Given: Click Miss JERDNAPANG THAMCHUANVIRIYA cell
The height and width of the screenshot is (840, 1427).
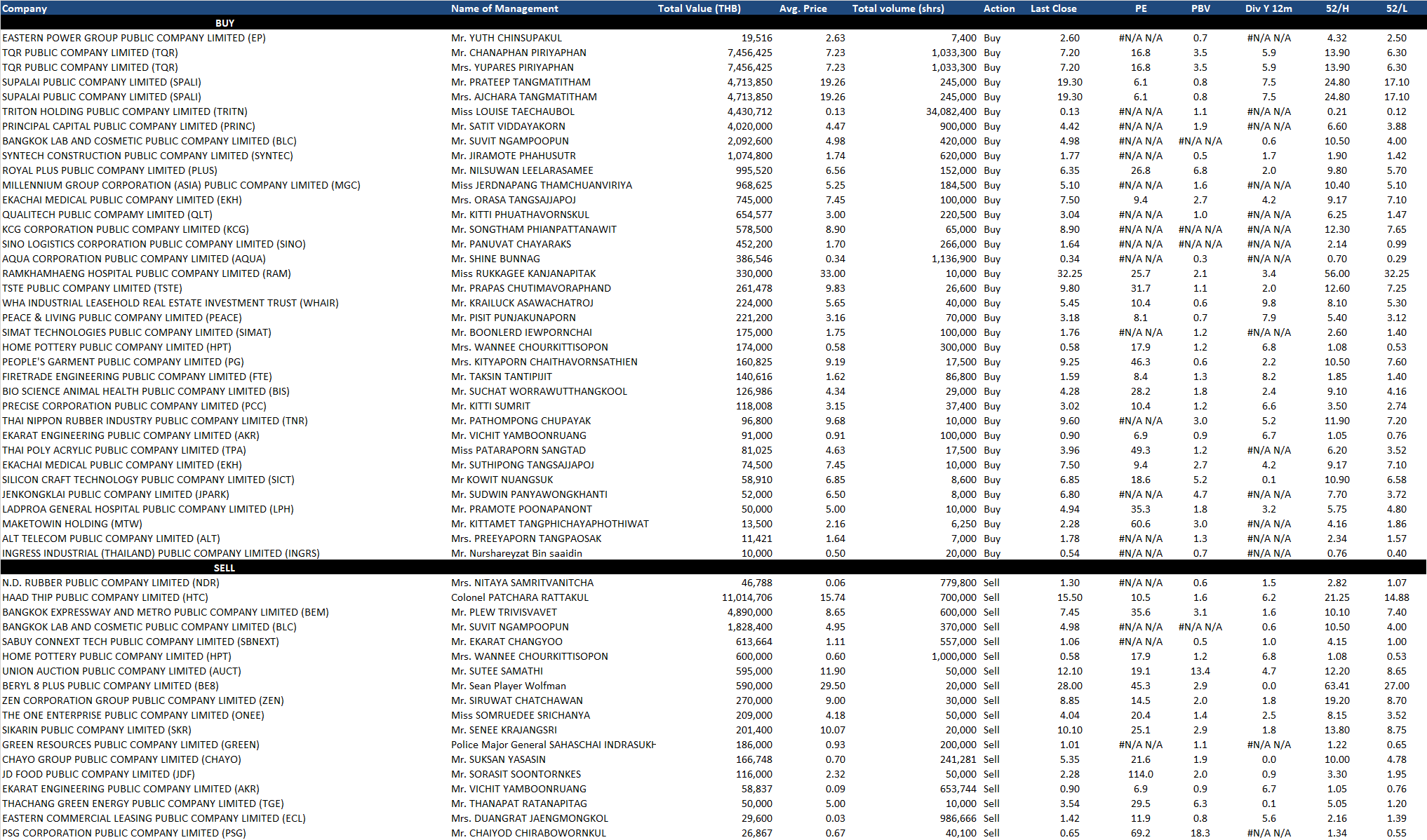Looking at the screenshot, I should tap(542, 185).
